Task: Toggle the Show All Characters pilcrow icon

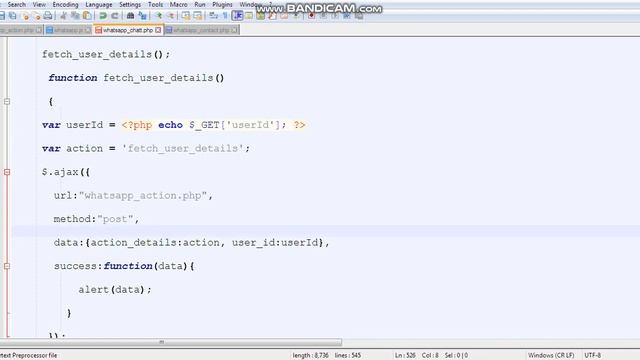Action: (225, 16)
